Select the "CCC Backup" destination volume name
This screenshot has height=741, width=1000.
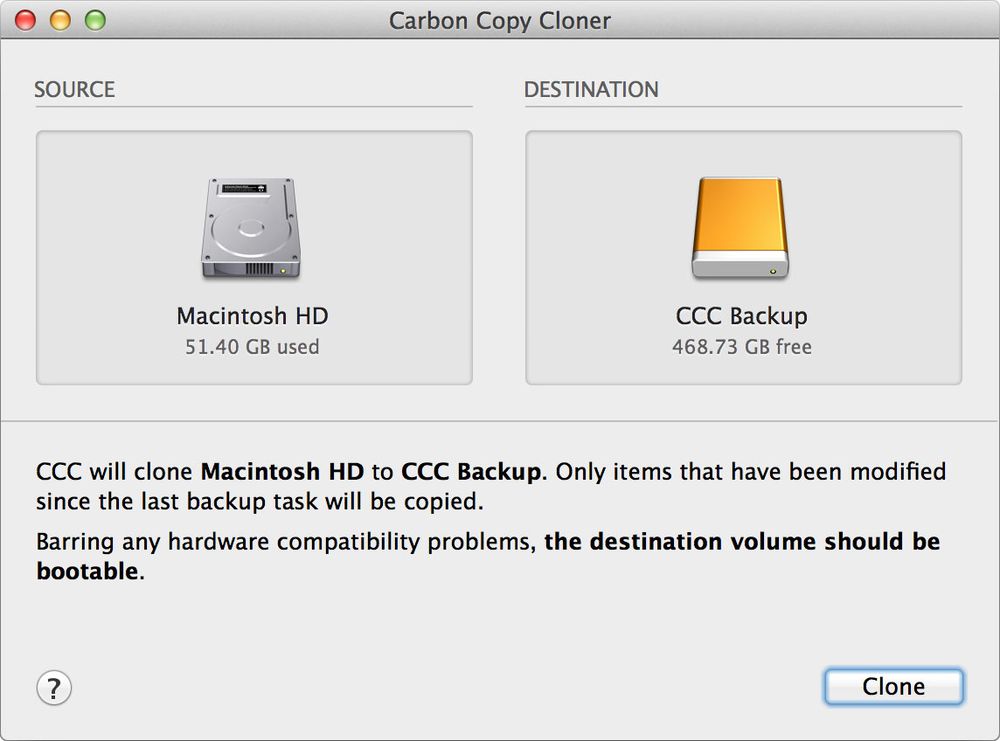741,316
